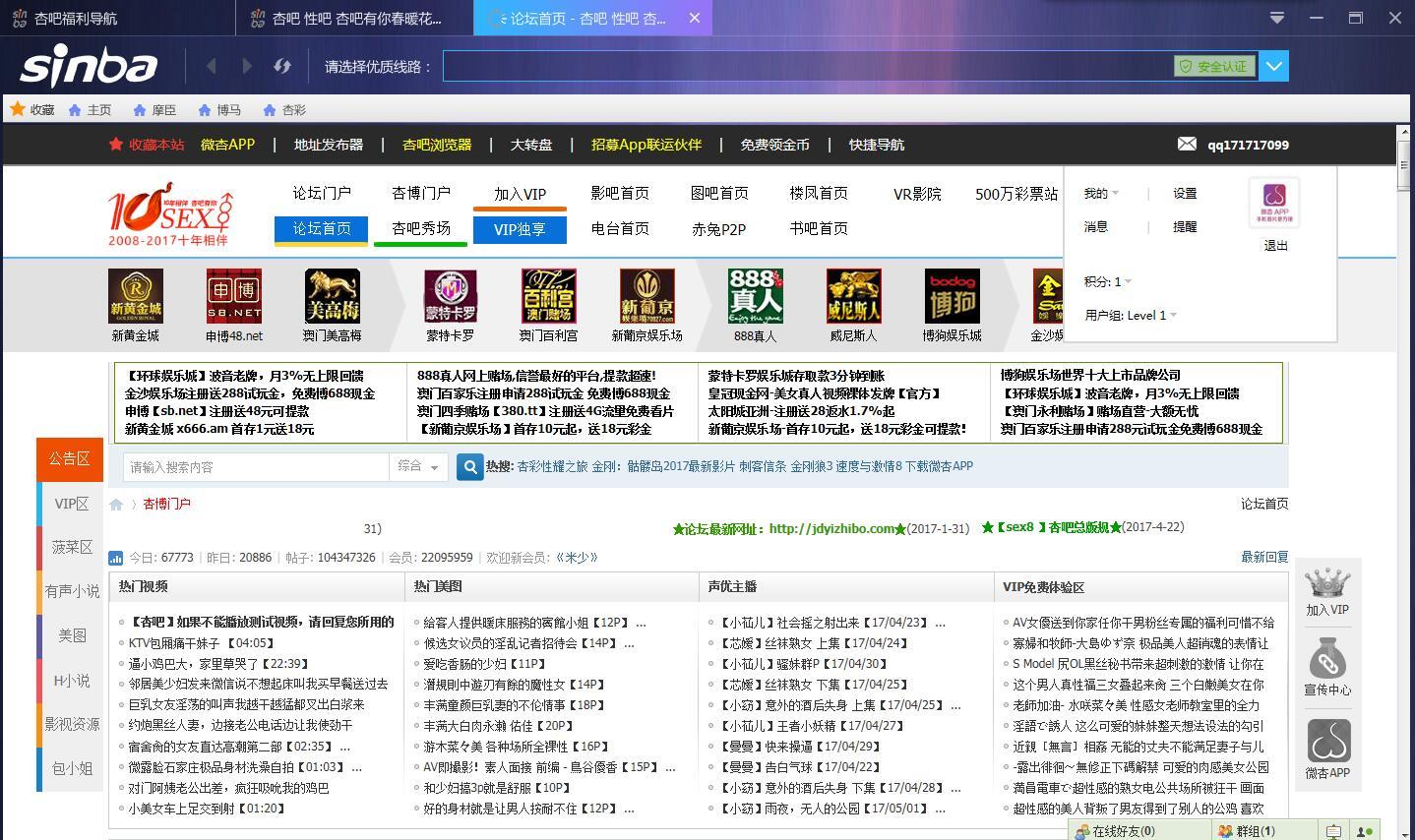
Task: Select the 论坛首页 nav button
Action: 322,228
